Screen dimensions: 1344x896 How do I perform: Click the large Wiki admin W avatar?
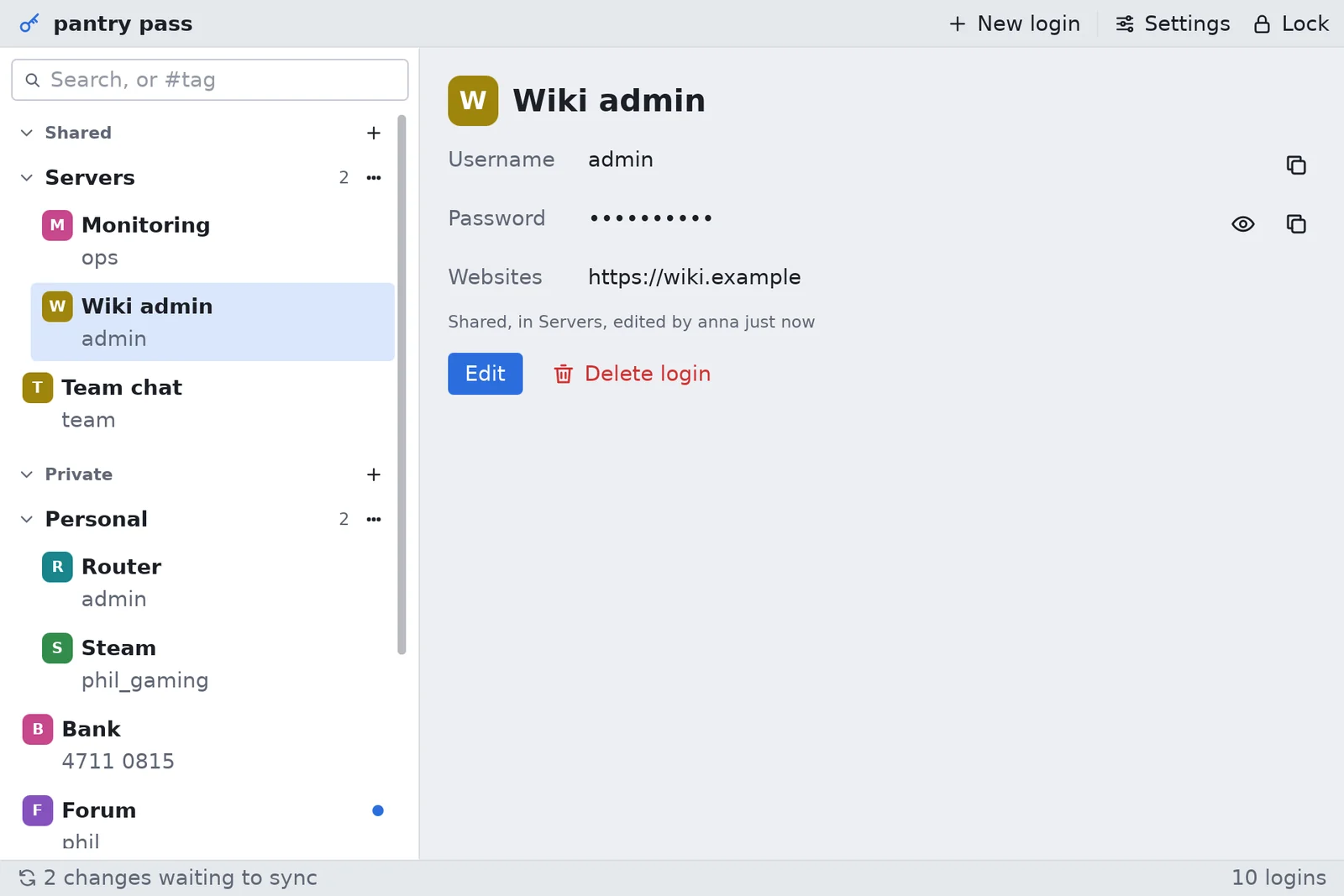click(473, 101)
